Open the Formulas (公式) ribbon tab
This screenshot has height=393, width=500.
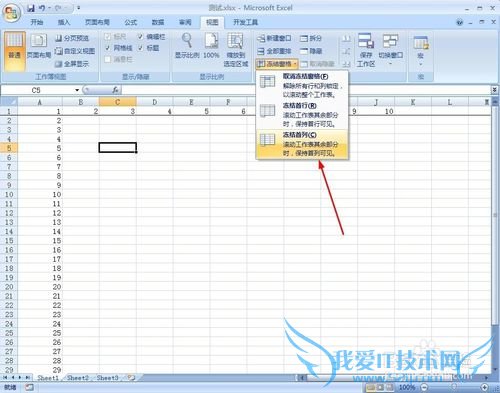point(130,22)
